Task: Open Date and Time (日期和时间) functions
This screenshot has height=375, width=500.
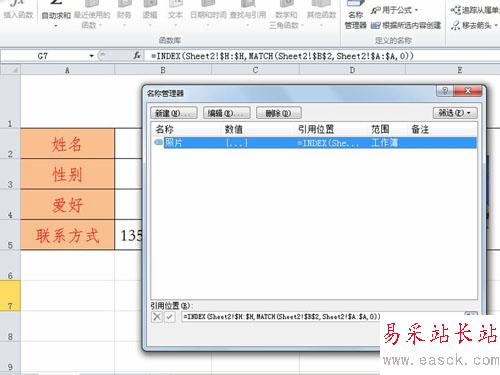Action: coord(208,13)
